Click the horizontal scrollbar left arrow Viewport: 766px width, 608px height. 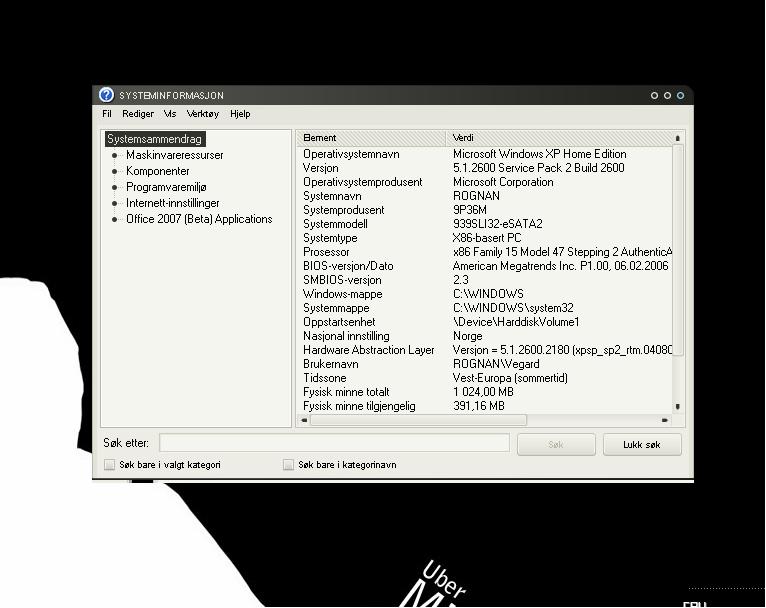point(304,420)
